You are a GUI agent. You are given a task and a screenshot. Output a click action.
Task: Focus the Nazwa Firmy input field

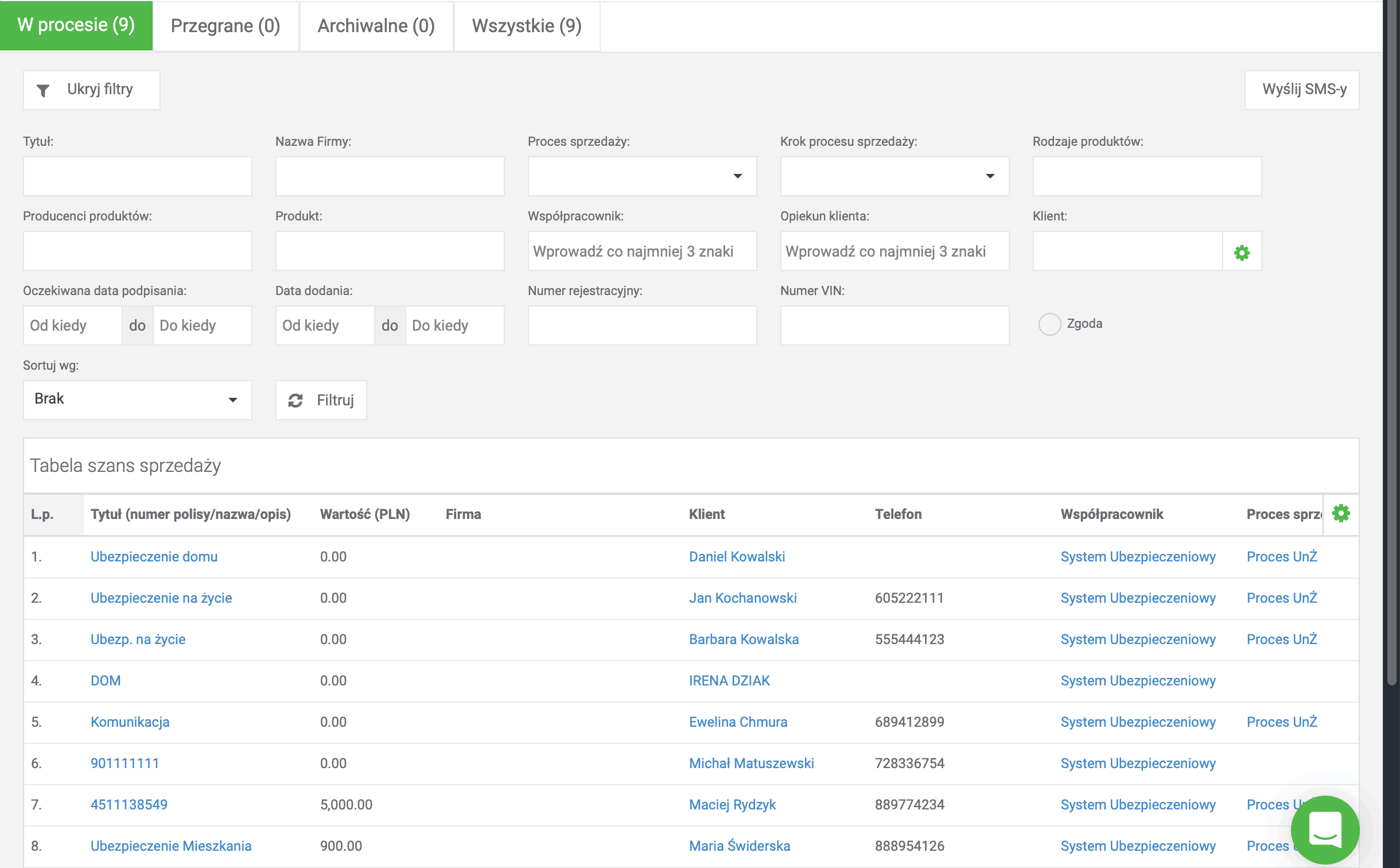pos(390,176)
